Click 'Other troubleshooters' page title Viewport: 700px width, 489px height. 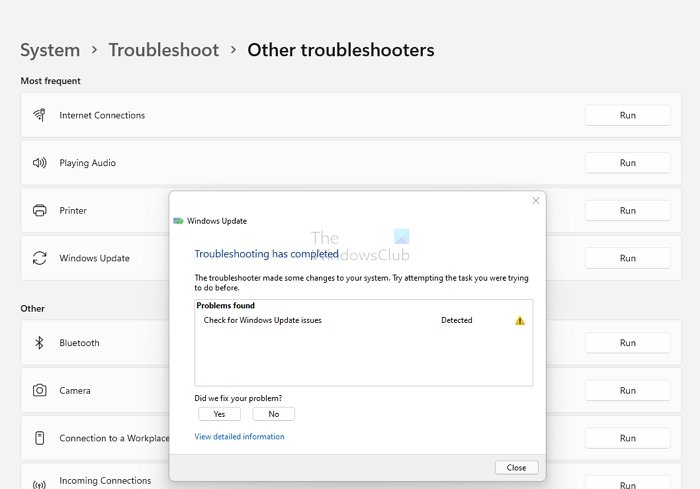341,50
